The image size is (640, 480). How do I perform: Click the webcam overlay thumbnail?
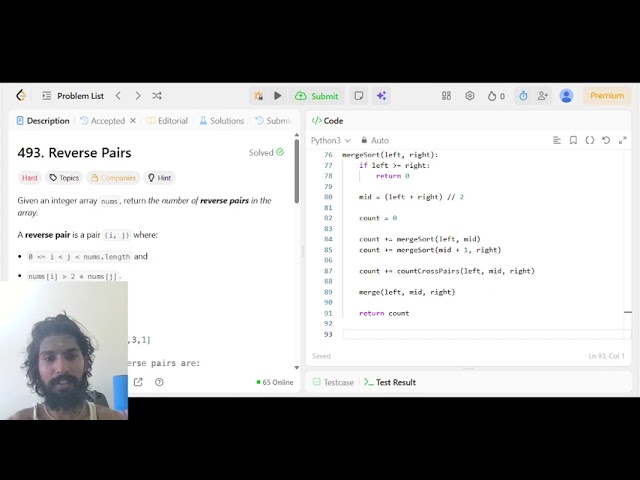pos(64,350)
